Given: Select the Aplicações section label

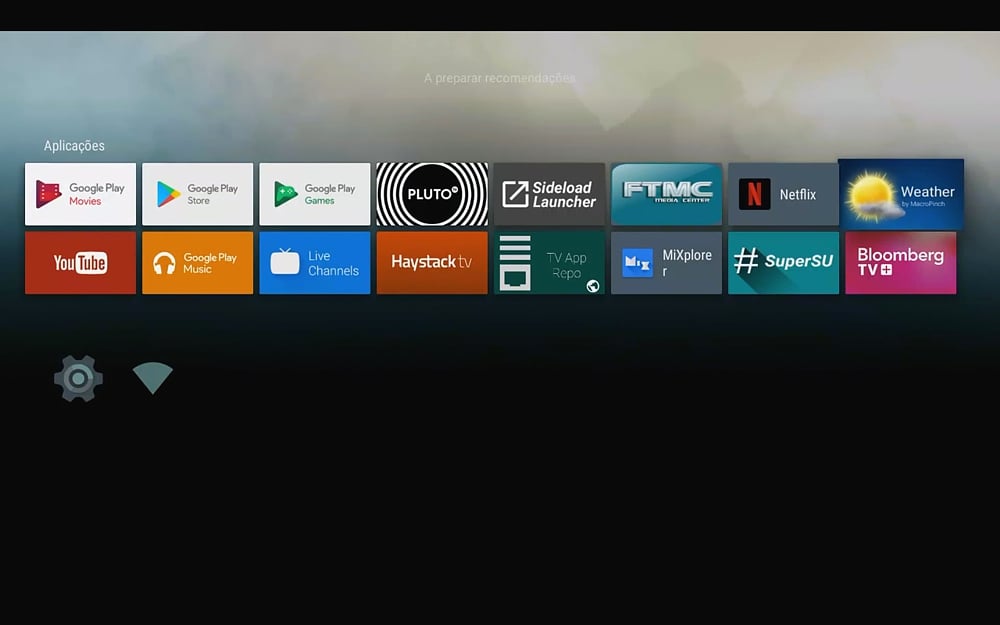Looking at the screenshot, I should tap(74, 145).
